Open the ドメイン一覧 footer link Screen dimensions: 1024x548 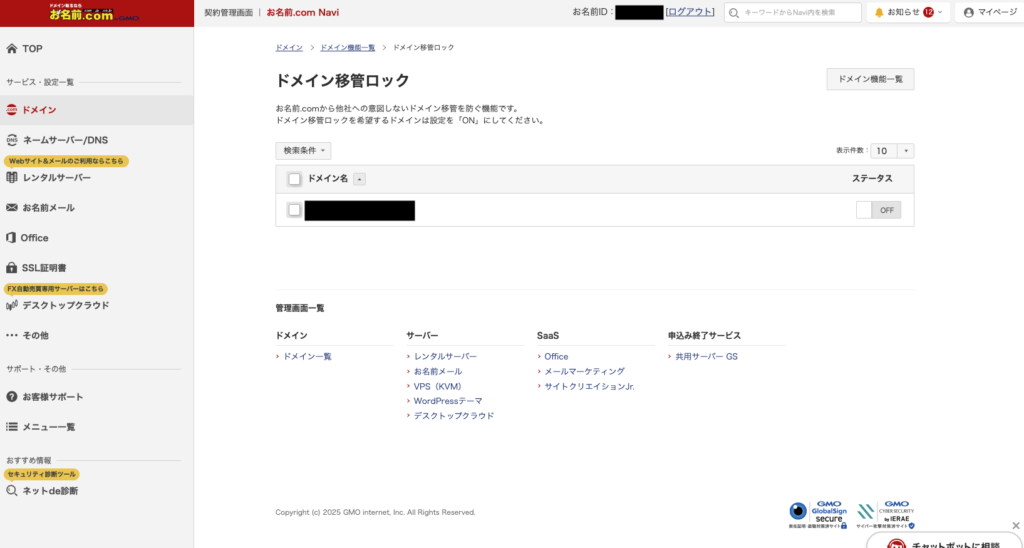click(307, 357)
